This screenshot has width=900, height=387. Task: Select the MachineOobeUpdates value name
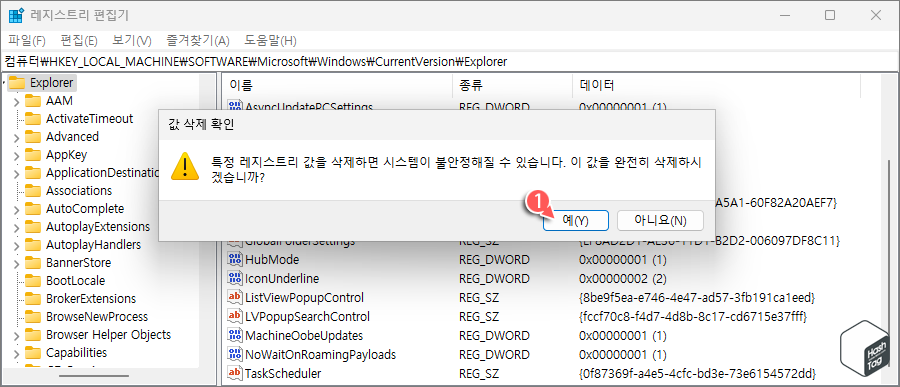[304, 335]
